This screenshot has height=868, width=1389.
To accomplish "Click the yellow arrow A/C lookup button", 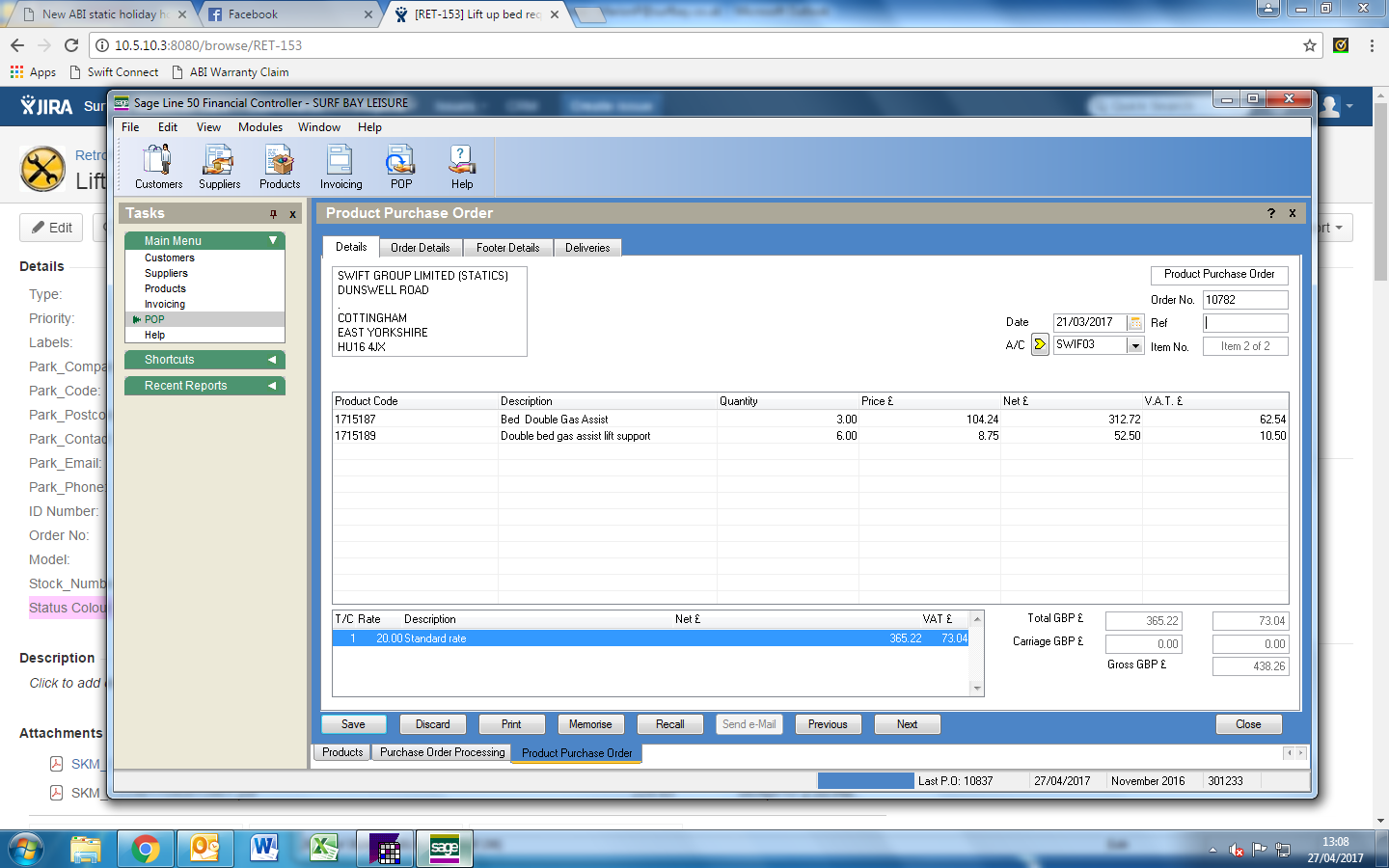I will [1040, 344].
